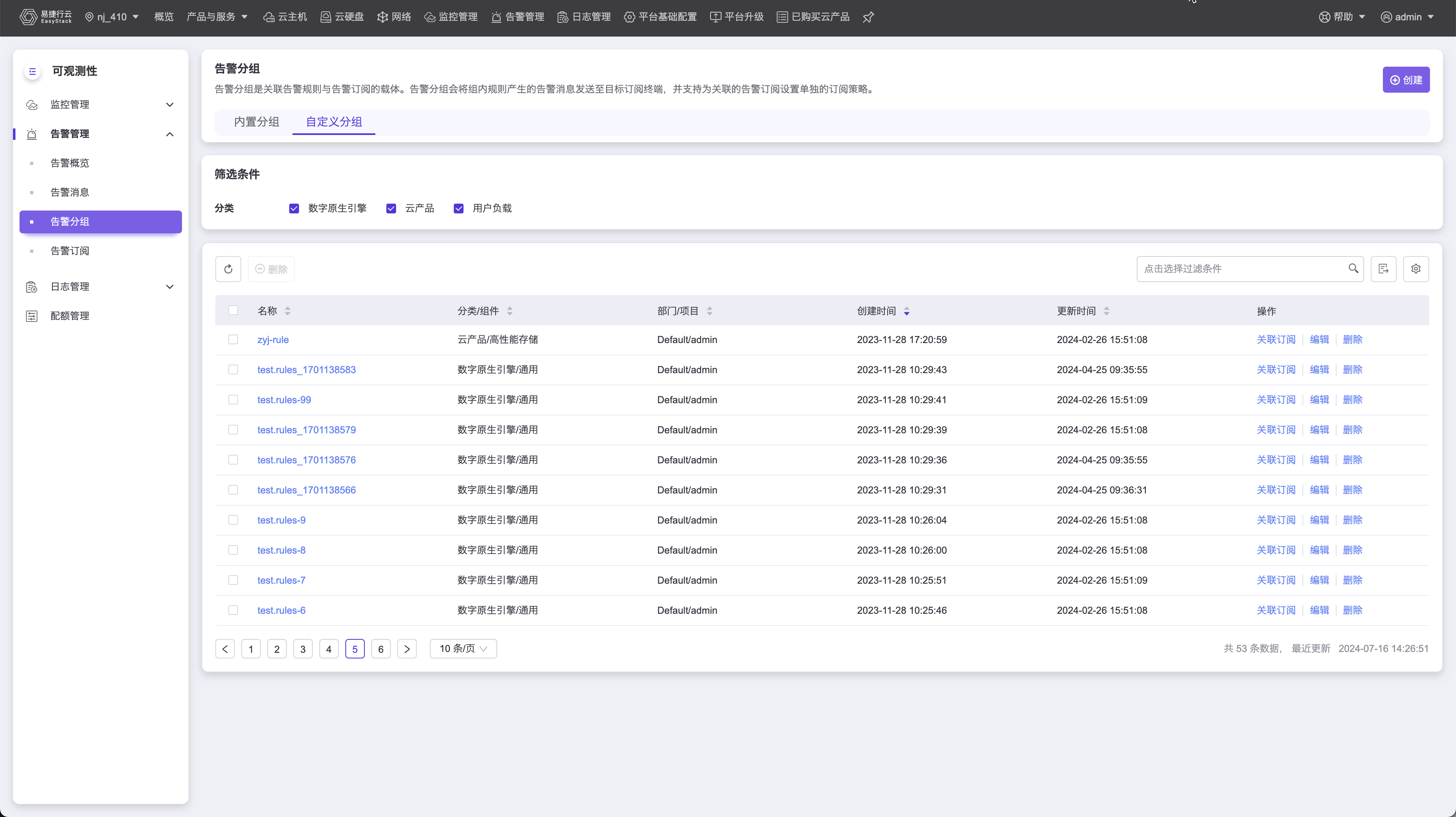1456x817 pixels.
Task: Toggle the 云产品 category checkbox
Action: [391, 209]
